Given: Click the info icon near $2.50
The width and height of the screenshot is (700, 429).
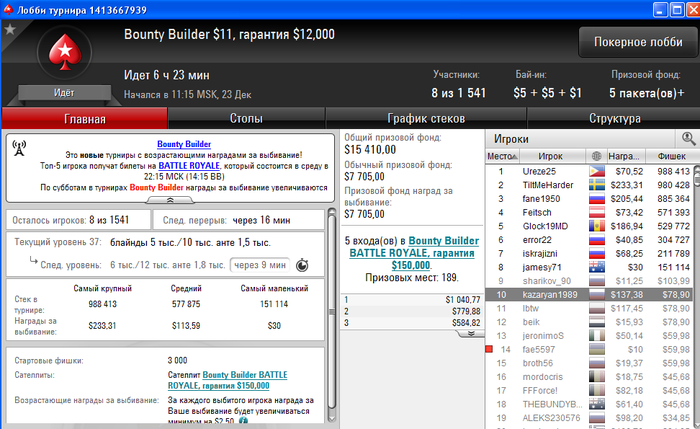Looking at the screenshot, I should pyautogui.click(x=243, y=421).
